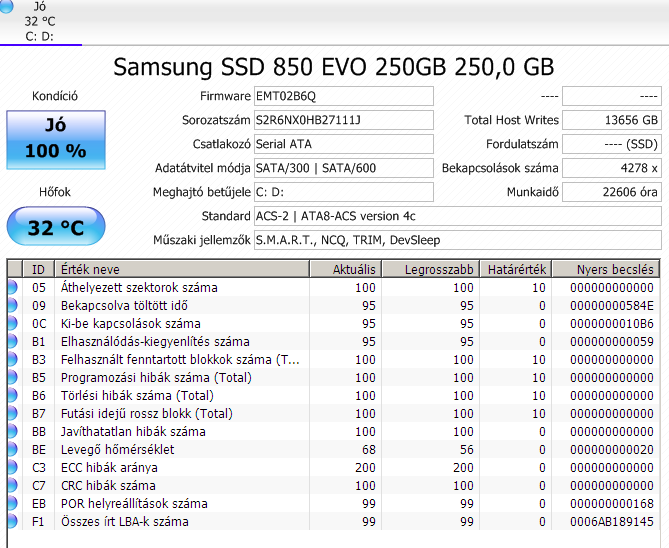Click status orb of row 0C Ki-be kapcsolások
Image resolution: width=669 pixels, height=548 pixels.
12,323
